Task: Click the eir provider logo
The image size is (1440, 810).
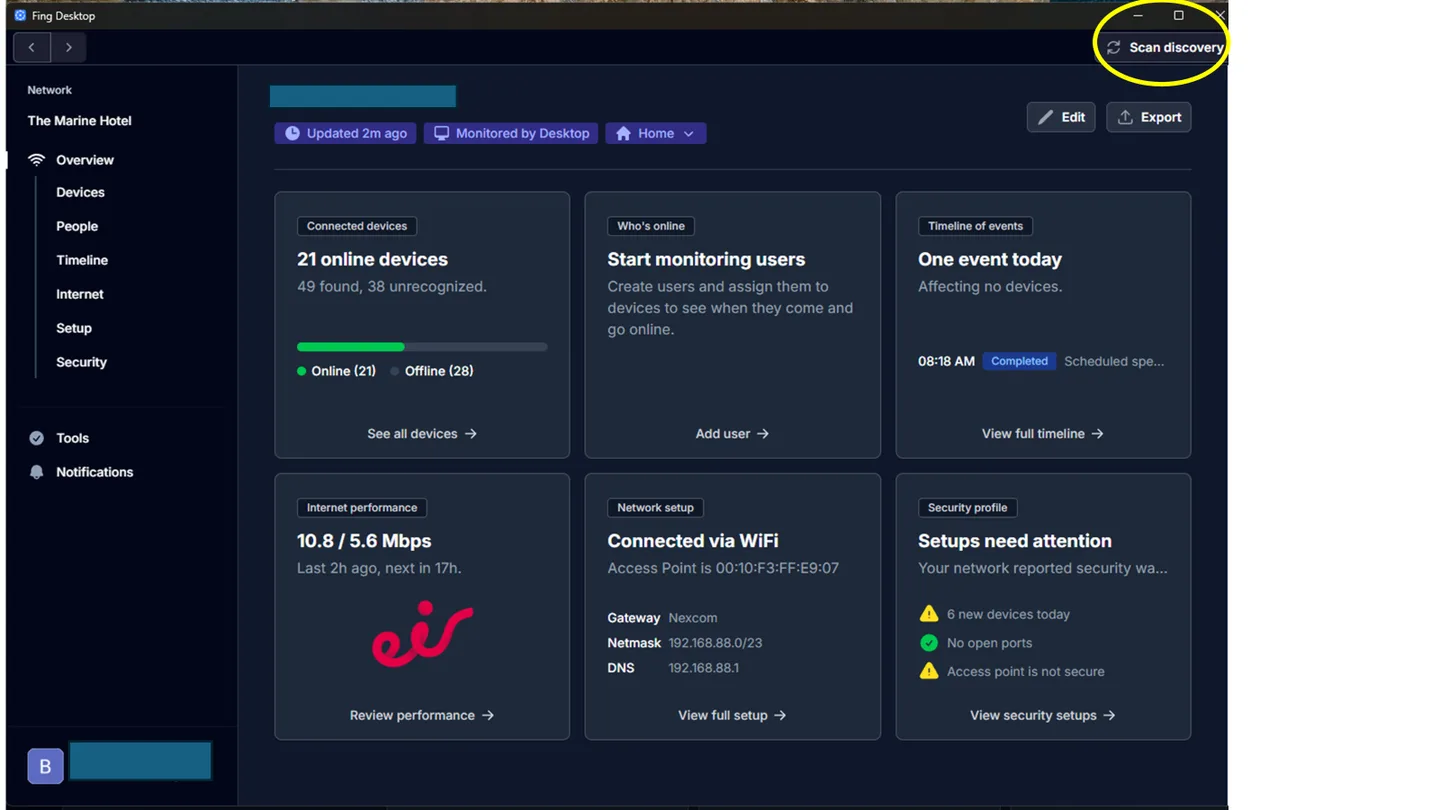Action: coord(422,634)
